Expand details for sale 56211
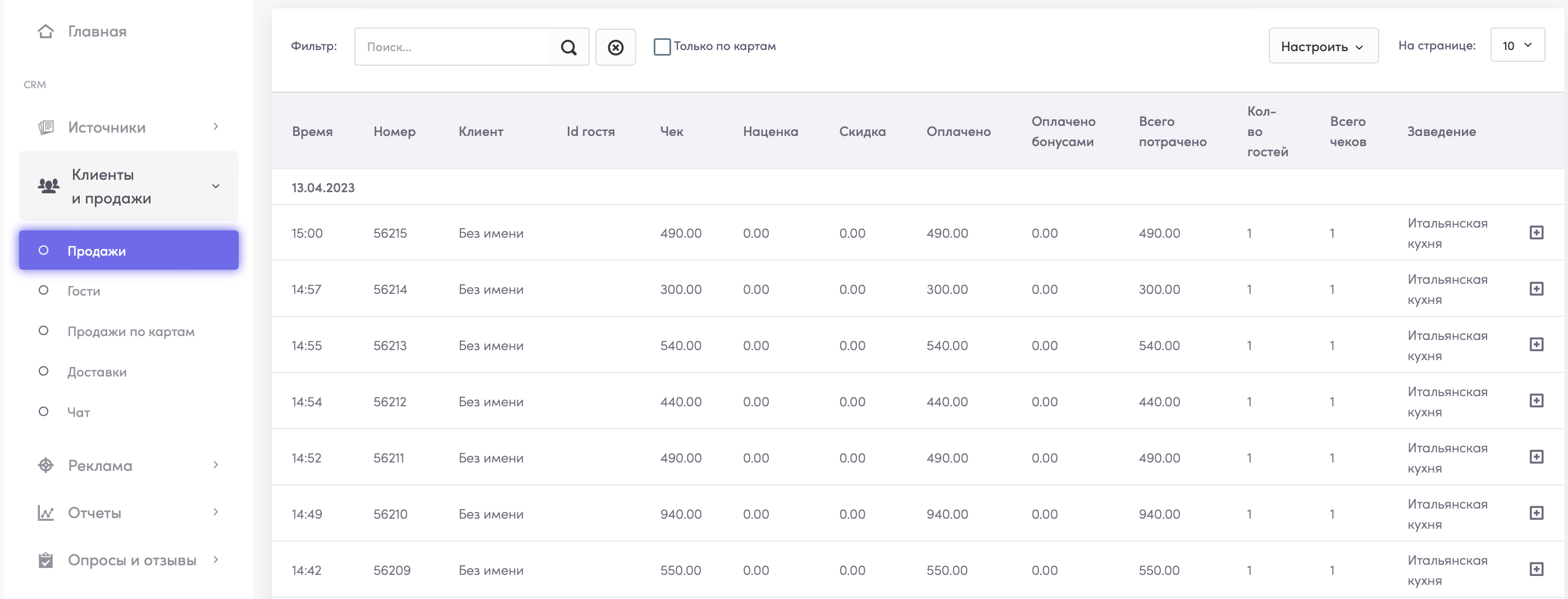1568x599 pixels. [1537, 456]
